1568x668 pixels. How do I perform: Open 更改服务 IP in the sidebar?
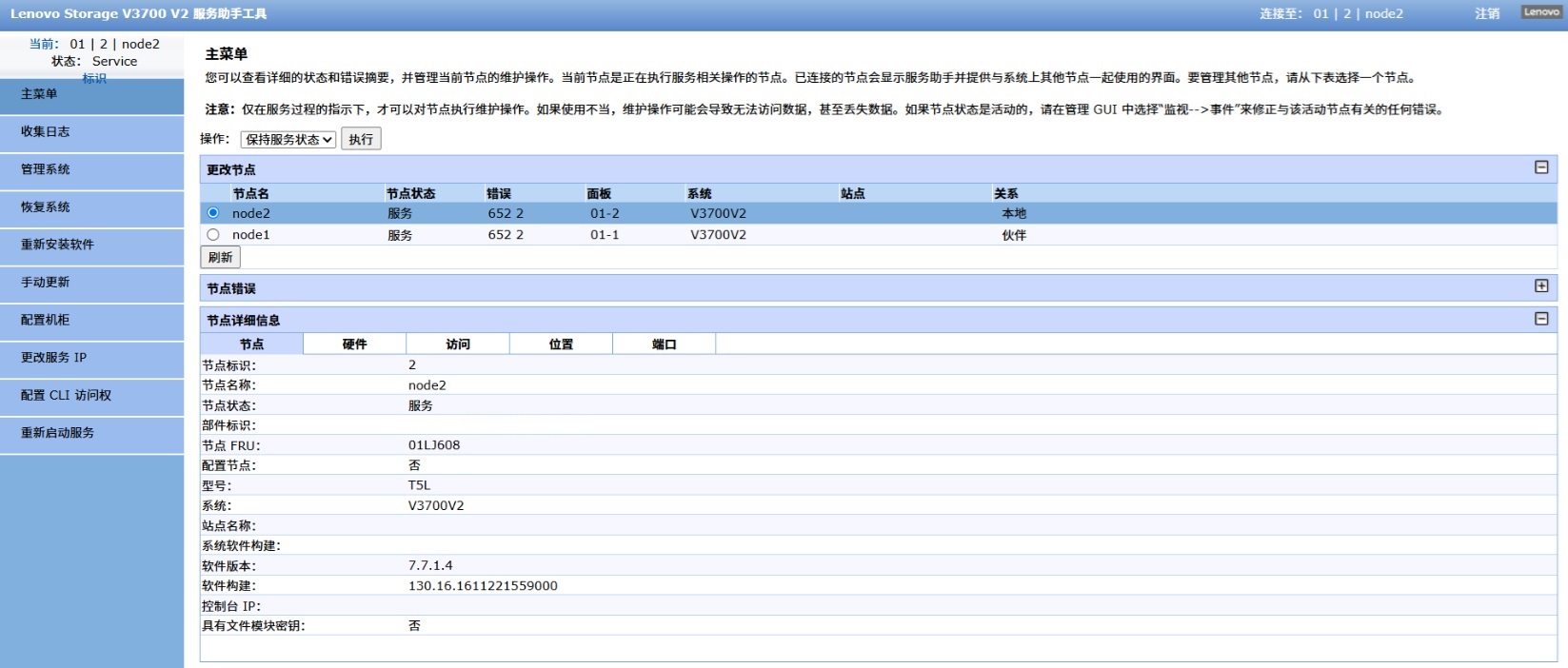tap(91, 358)
